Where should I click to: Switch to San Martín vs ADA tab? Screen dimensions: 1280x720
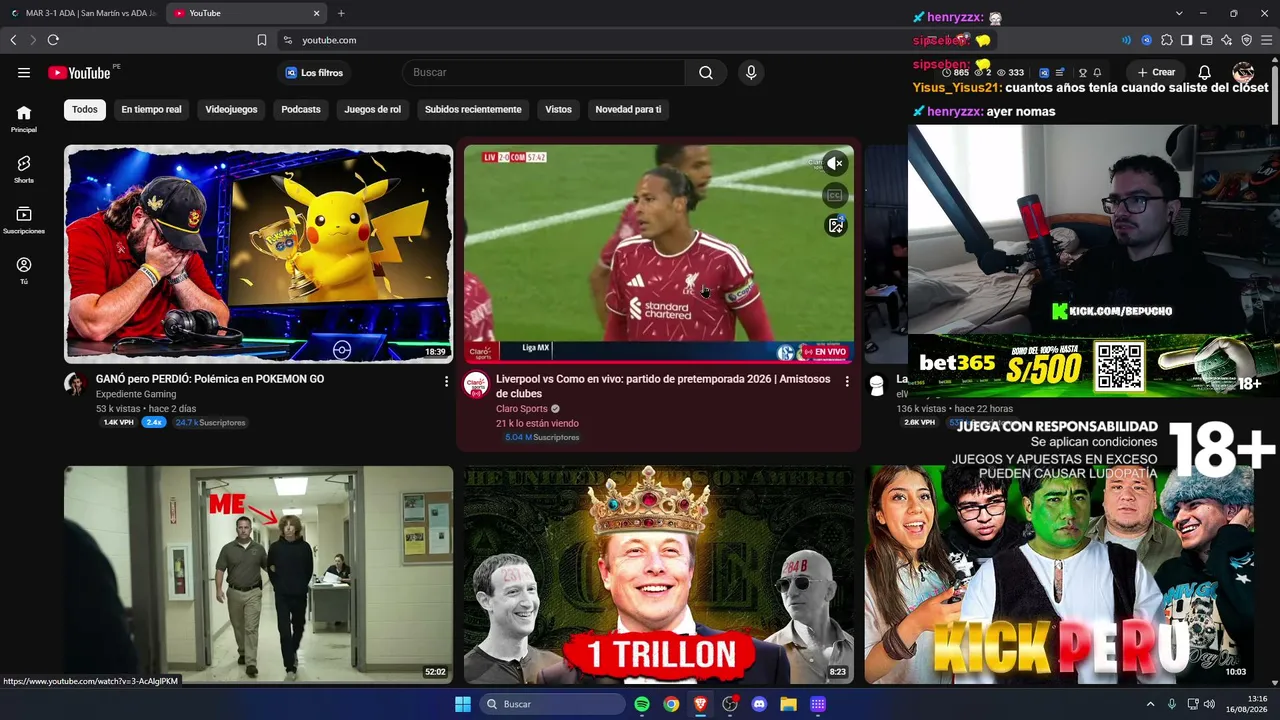point(83,13)
